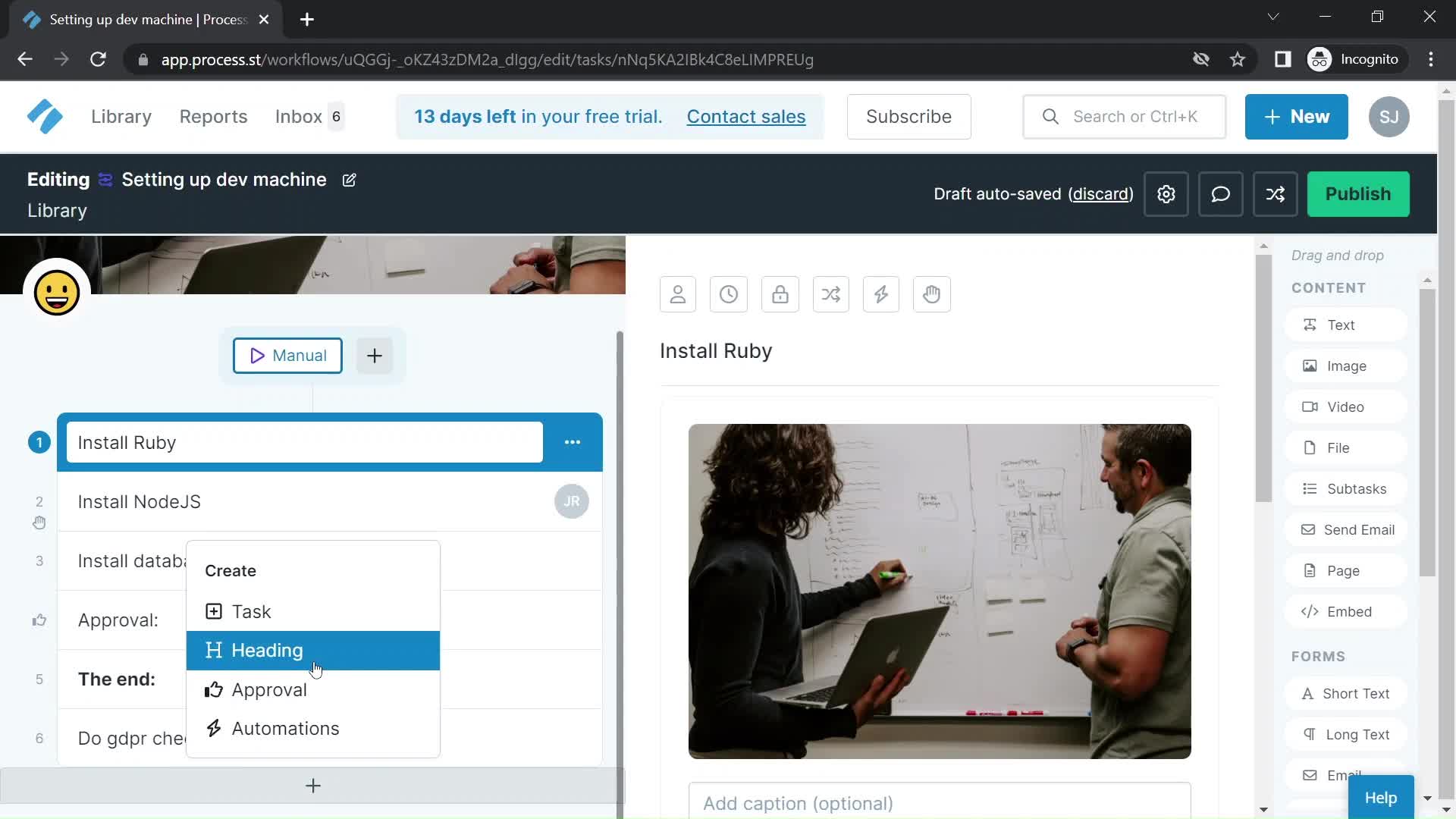The width and height of the screenshot is (1456, 819).
Task: Click the Add caption input field
Action: coord(939,803)
